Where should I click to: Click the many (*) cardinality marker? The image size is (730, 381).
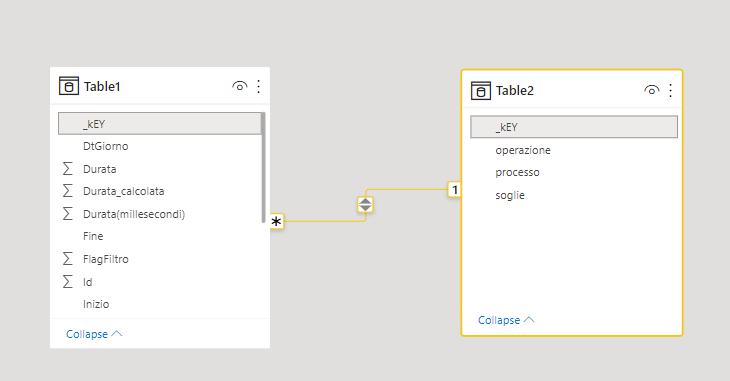277,221
